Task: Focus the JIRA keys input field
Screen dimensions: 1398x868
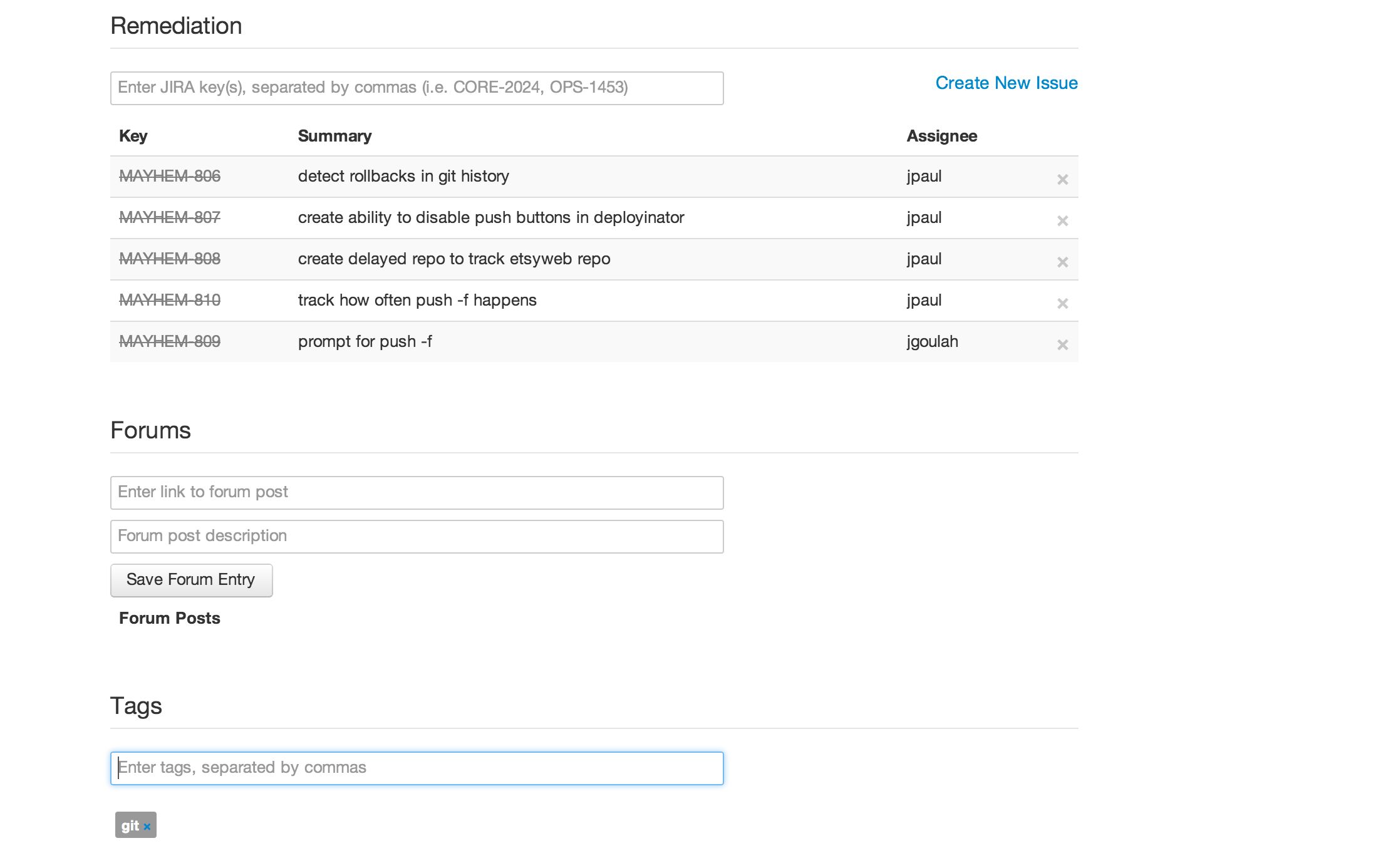Action: click(x=417, y=88)
